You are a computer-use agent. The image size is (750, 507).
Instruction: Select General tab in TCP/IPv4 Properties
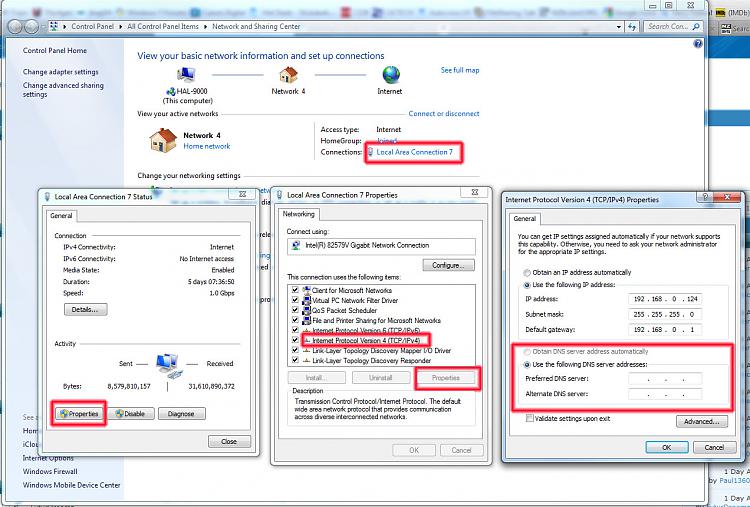point(524,219)
